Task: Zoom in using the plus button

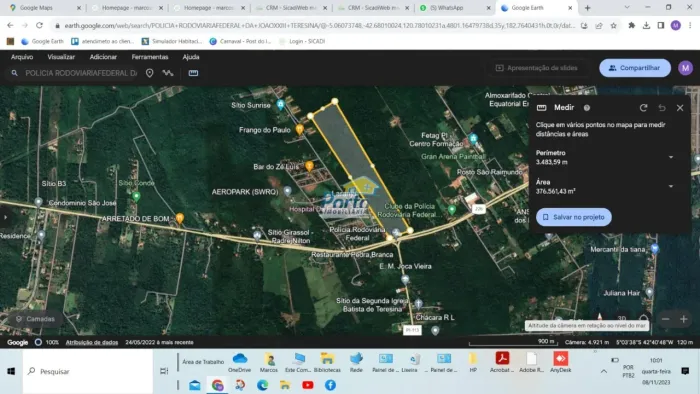Action: [x=683, y=319]
